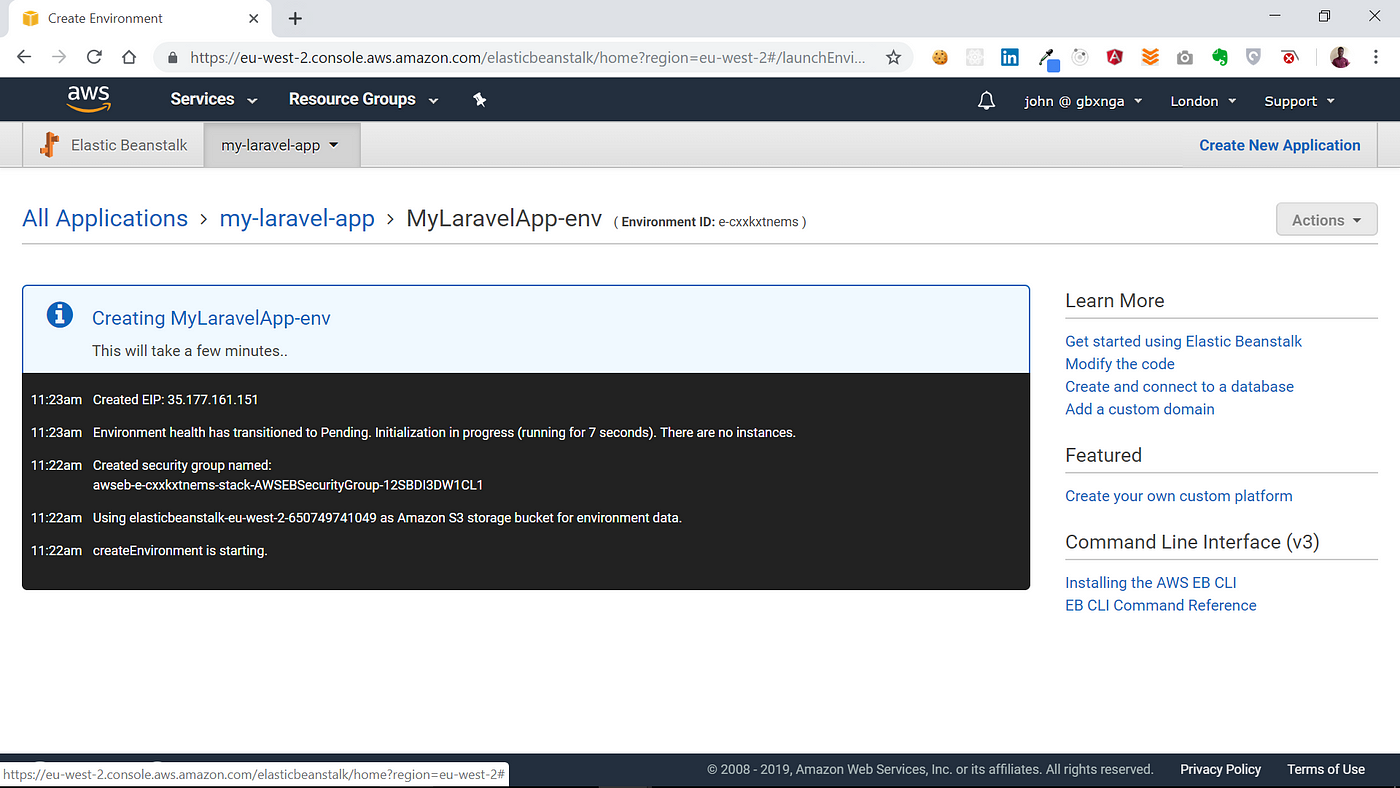This screenshot has width=1400, height=788.
Task: Open the gray shield extension icon
Action: [1254, 58]
